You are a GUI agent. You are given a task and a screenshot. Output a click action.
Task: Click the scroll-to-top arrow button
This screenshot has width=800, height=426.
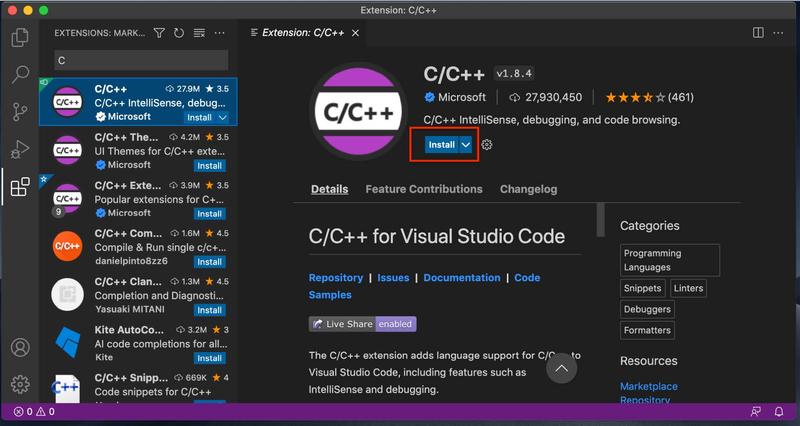point(561,369)
